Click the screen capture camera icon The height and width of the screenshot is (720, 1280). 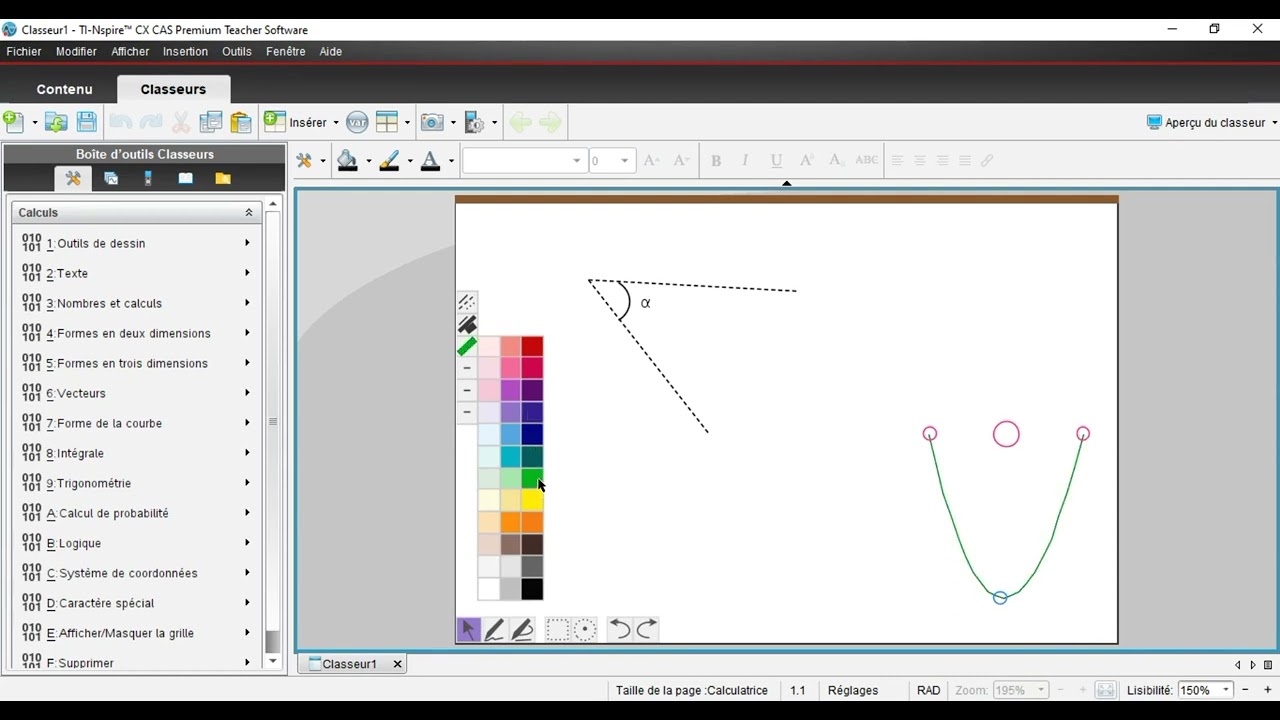[432, 122]
